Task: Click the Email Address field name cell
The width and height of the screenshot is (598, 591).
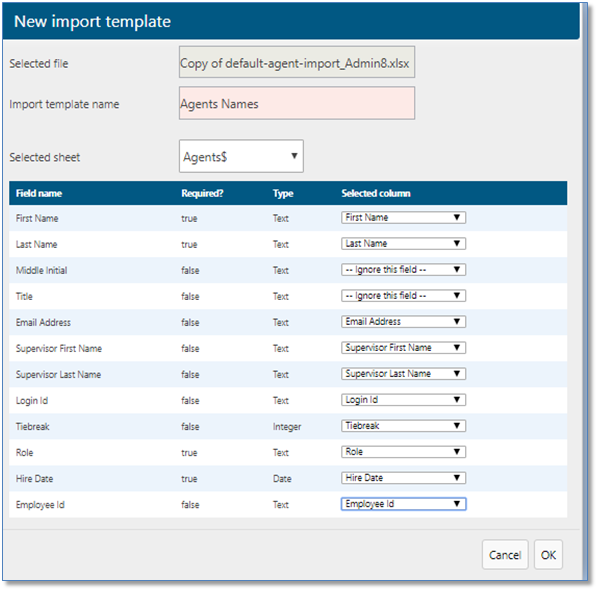Action: tap(43, 323)
